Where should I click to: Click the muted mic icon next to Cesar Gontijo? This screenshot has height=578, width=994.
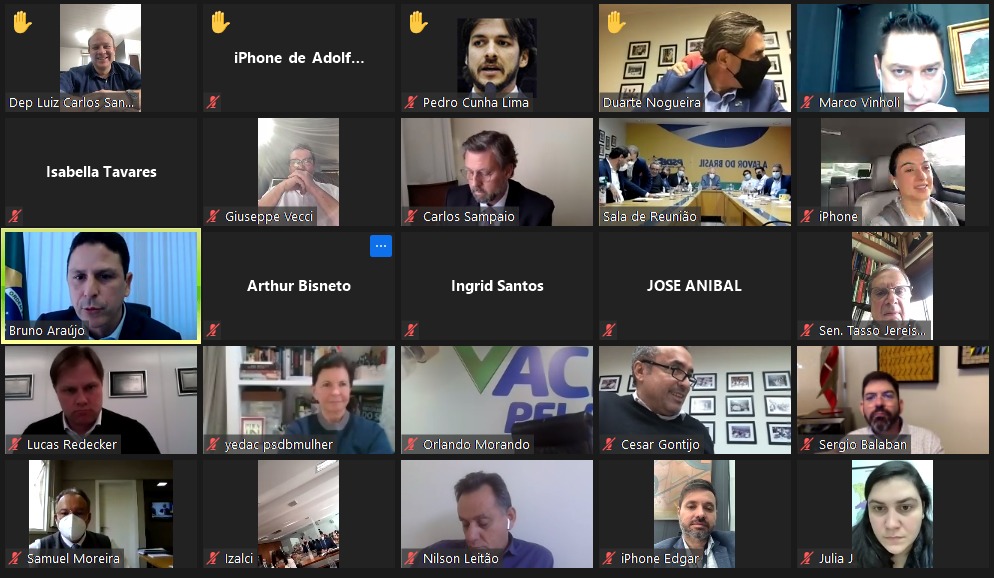(x=609, y=444)
